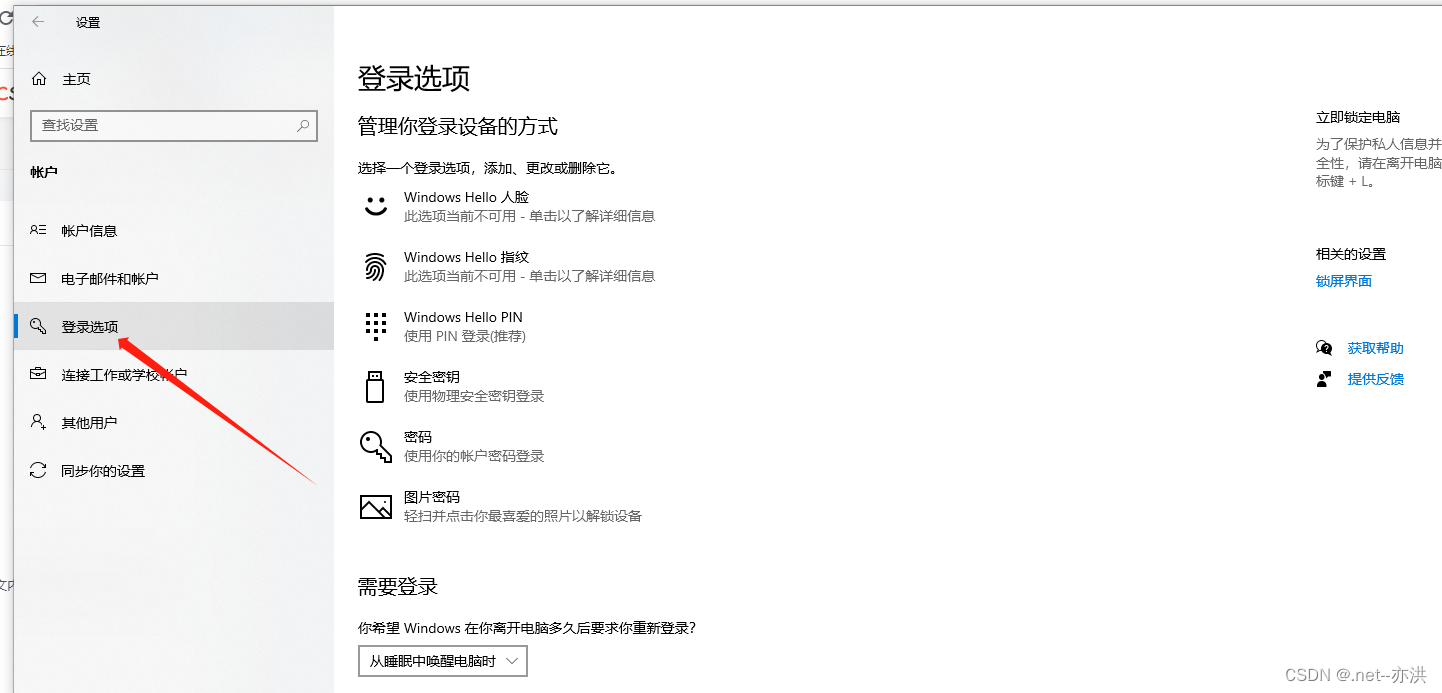The image size is (1442, 693).
Task: Open the Home (主页) icon
Action: point(39,79)
